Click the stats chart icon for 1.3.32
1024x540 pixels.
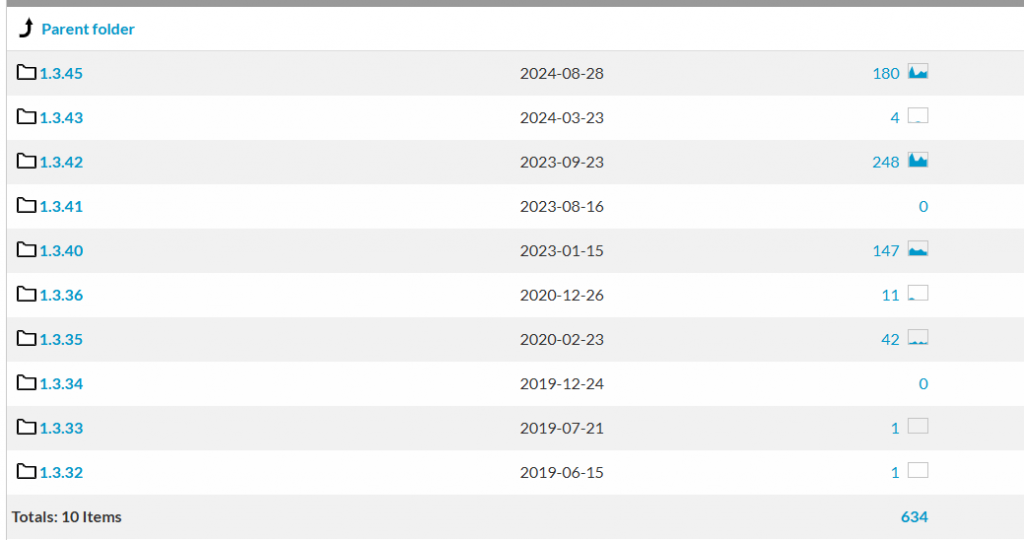pos(918,470)
